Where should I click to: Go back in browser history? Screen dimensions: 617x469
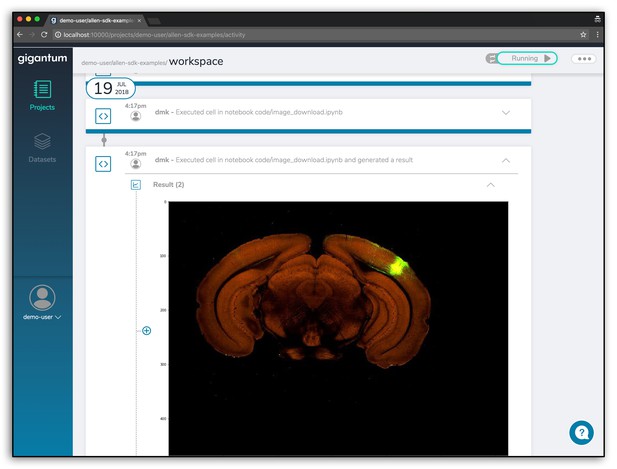[x=20, y=35]
